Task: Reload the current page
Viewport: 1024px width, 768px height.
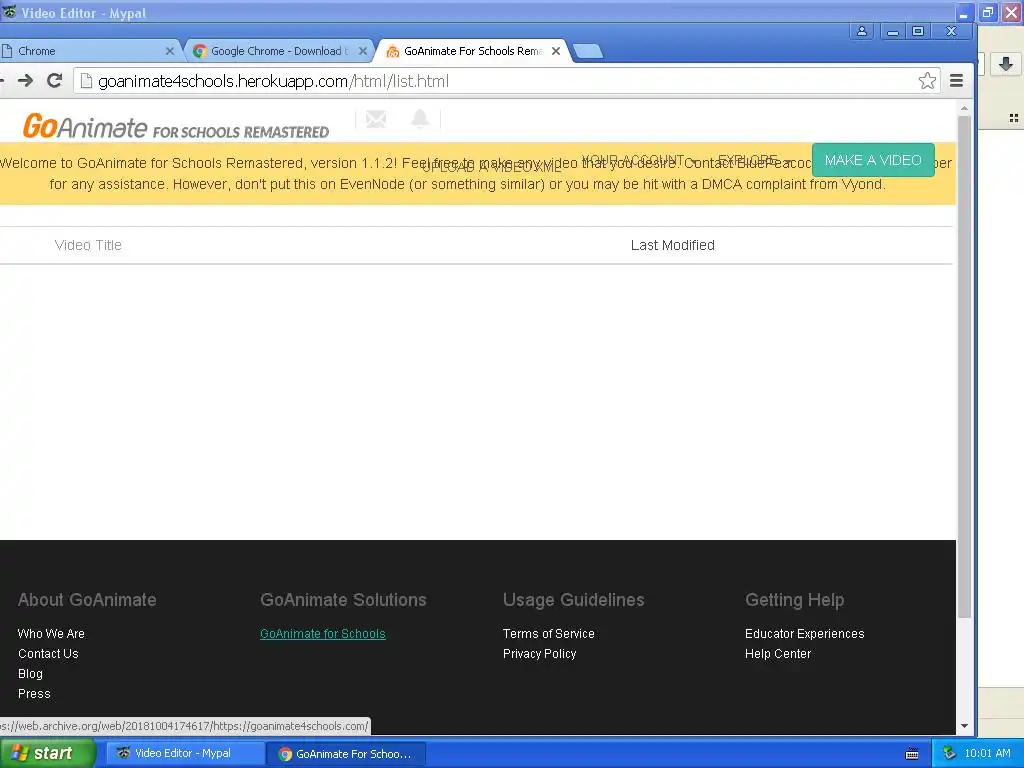Action: [55, 81]
